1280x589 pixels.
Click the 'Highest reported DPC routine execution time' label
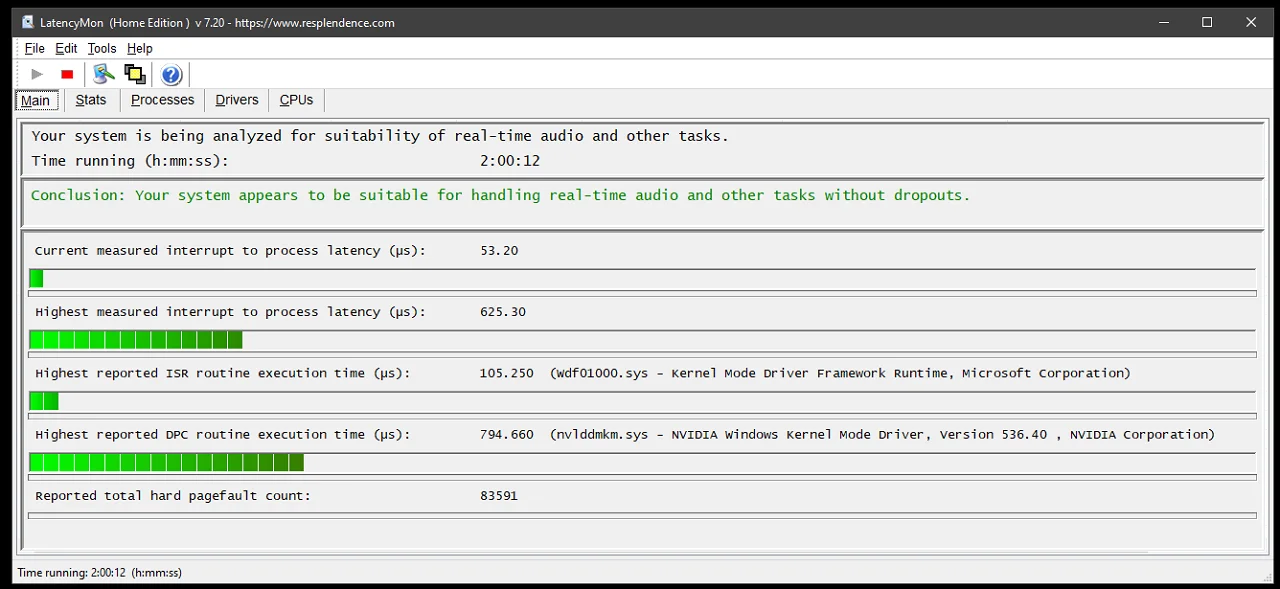click(223, 434)
